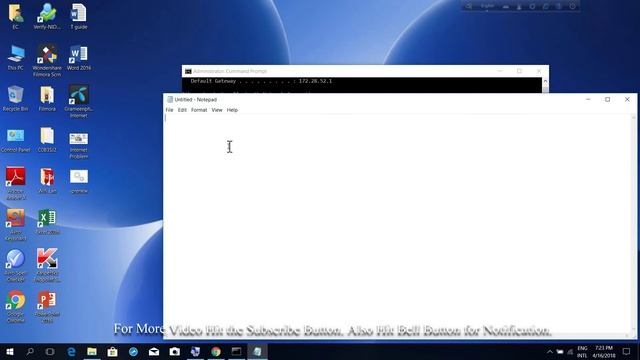This screenshot has width=640, height=360.
Task: Click the Default Gateway line in Command Prompt
Action: [x=261, y=81]
